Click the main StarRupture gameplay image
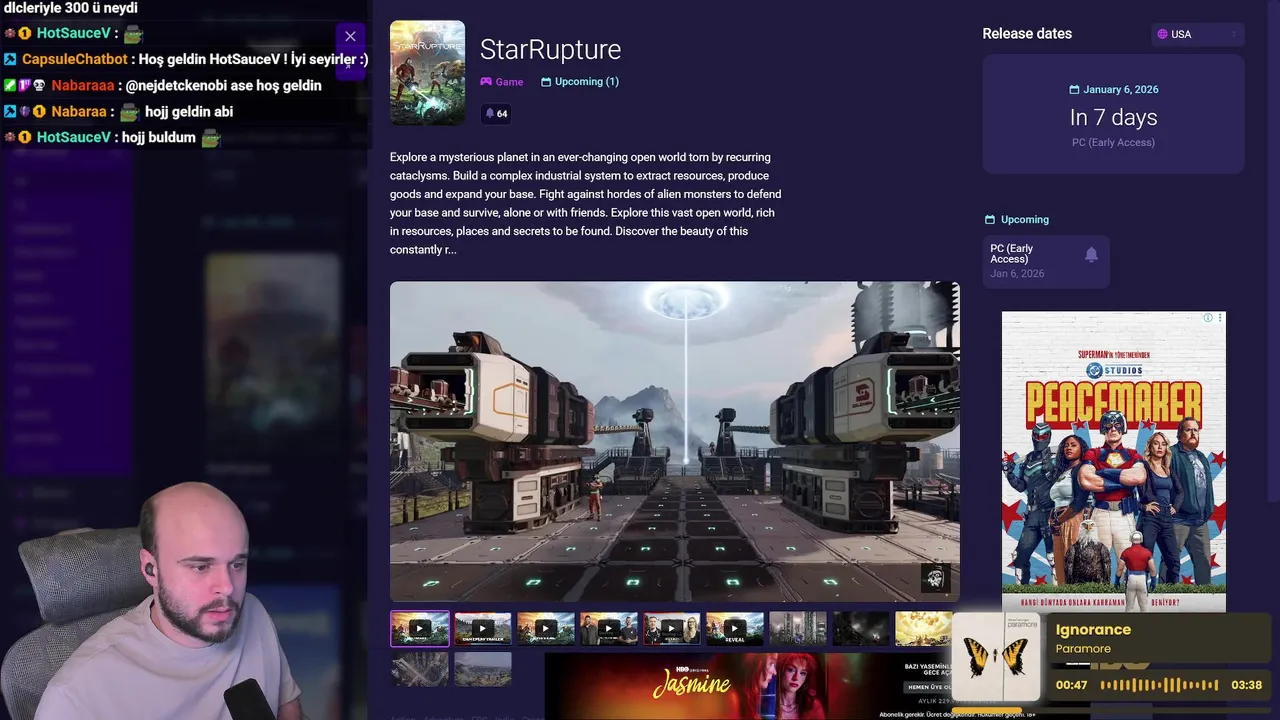 pos(674,441)
